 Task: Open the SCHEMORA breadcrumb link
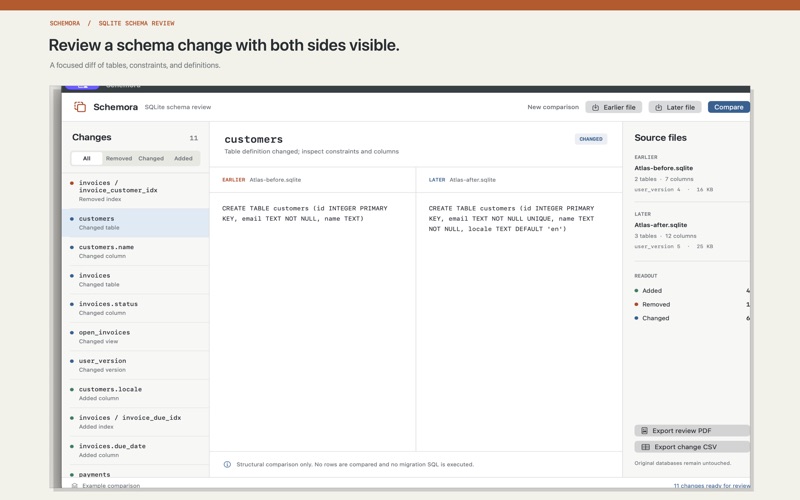[65, 23]
